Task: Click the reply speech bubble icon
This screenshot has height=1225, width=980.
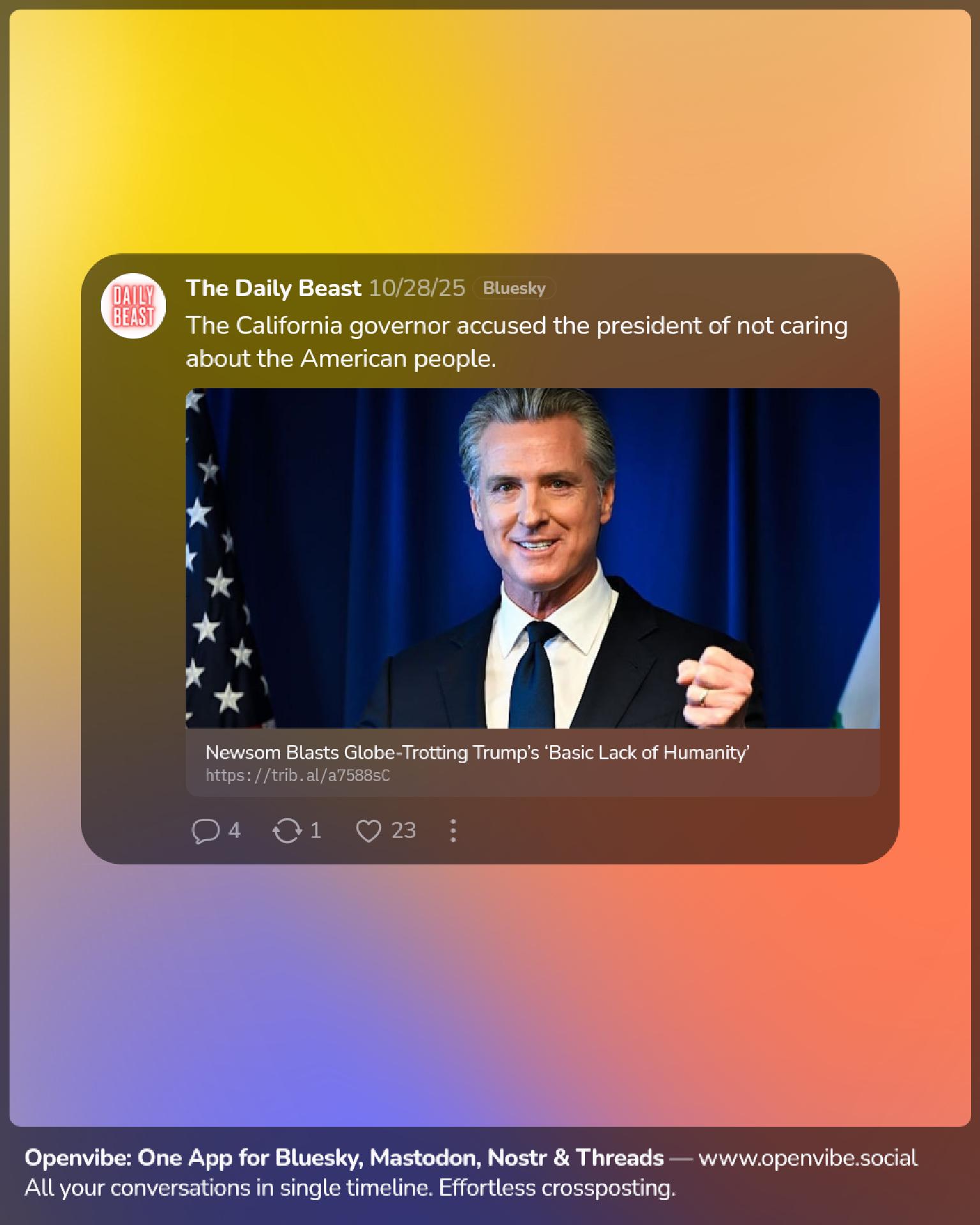Action: [205, 831]
